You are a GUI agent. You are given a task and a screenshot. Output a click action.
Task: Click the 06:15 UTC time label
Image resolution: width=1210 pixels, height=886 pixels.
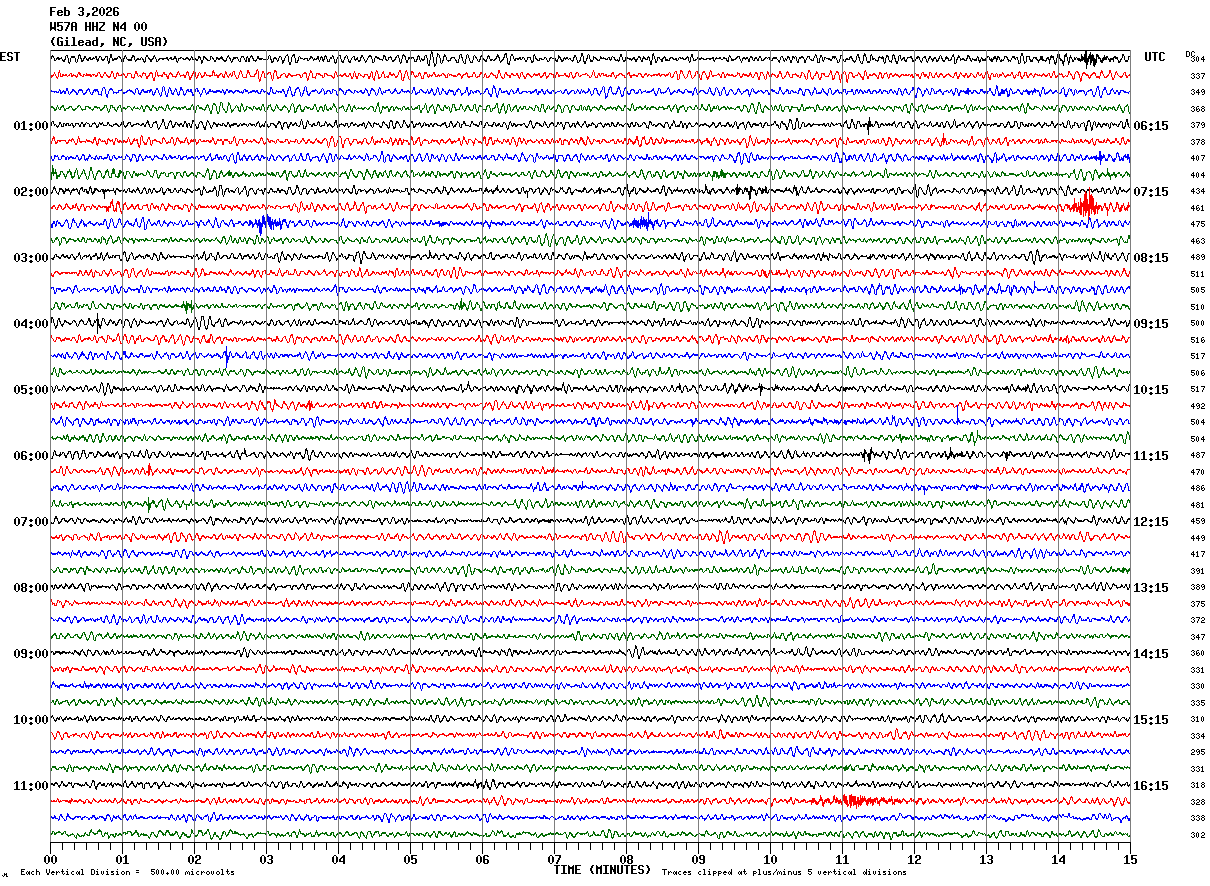point(1152,126)
